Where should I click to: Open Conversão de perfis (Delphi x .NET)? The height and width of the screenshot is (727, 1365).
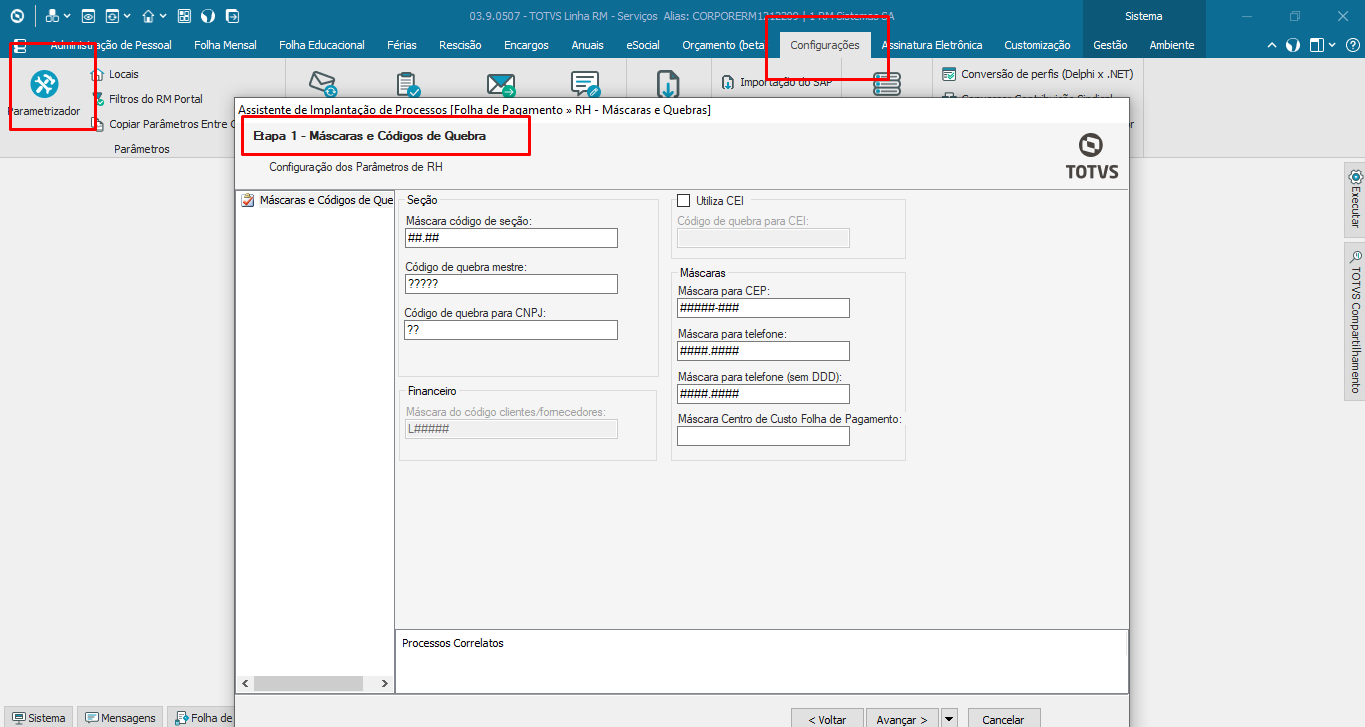point(1038,74)
